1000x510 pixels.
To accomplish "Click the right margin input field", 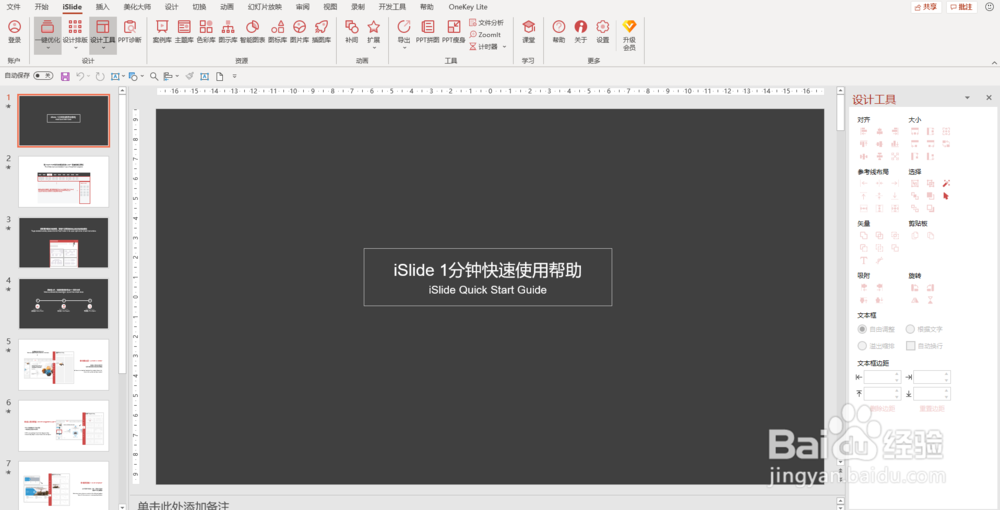I will (932, 377).
